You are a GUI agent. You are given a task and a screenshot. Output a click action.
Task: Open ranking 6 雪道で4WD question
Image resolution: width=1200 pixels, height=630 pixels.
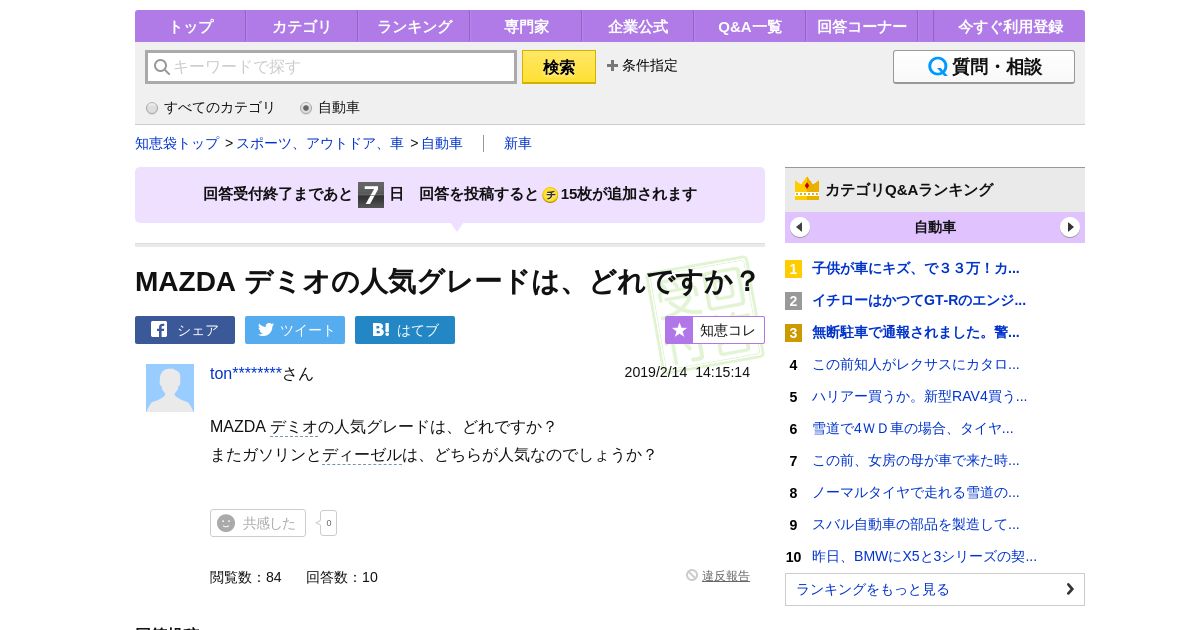tap(913, 428)
